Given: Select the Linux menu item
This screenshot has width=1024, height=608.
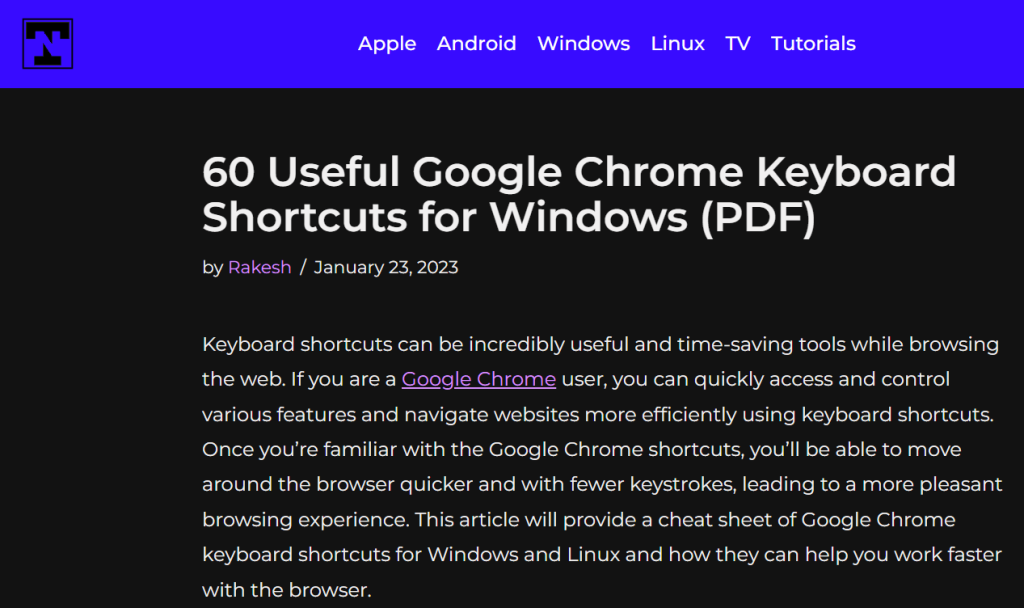Looking at the screenshot, I should point(677,44).
